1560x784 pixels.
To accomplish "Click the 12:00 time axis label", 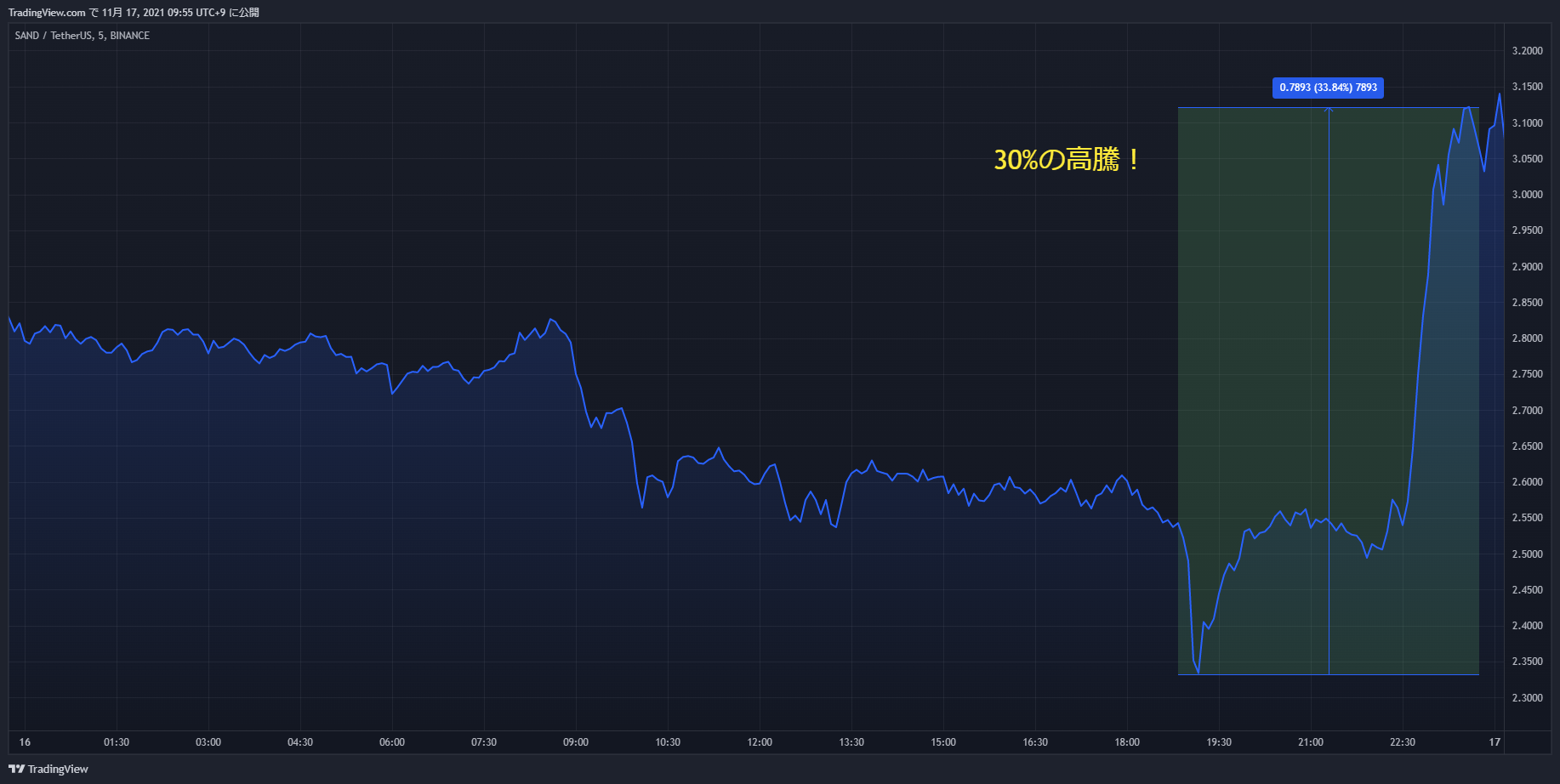I will pyautogui.click(x=760, y=742).
